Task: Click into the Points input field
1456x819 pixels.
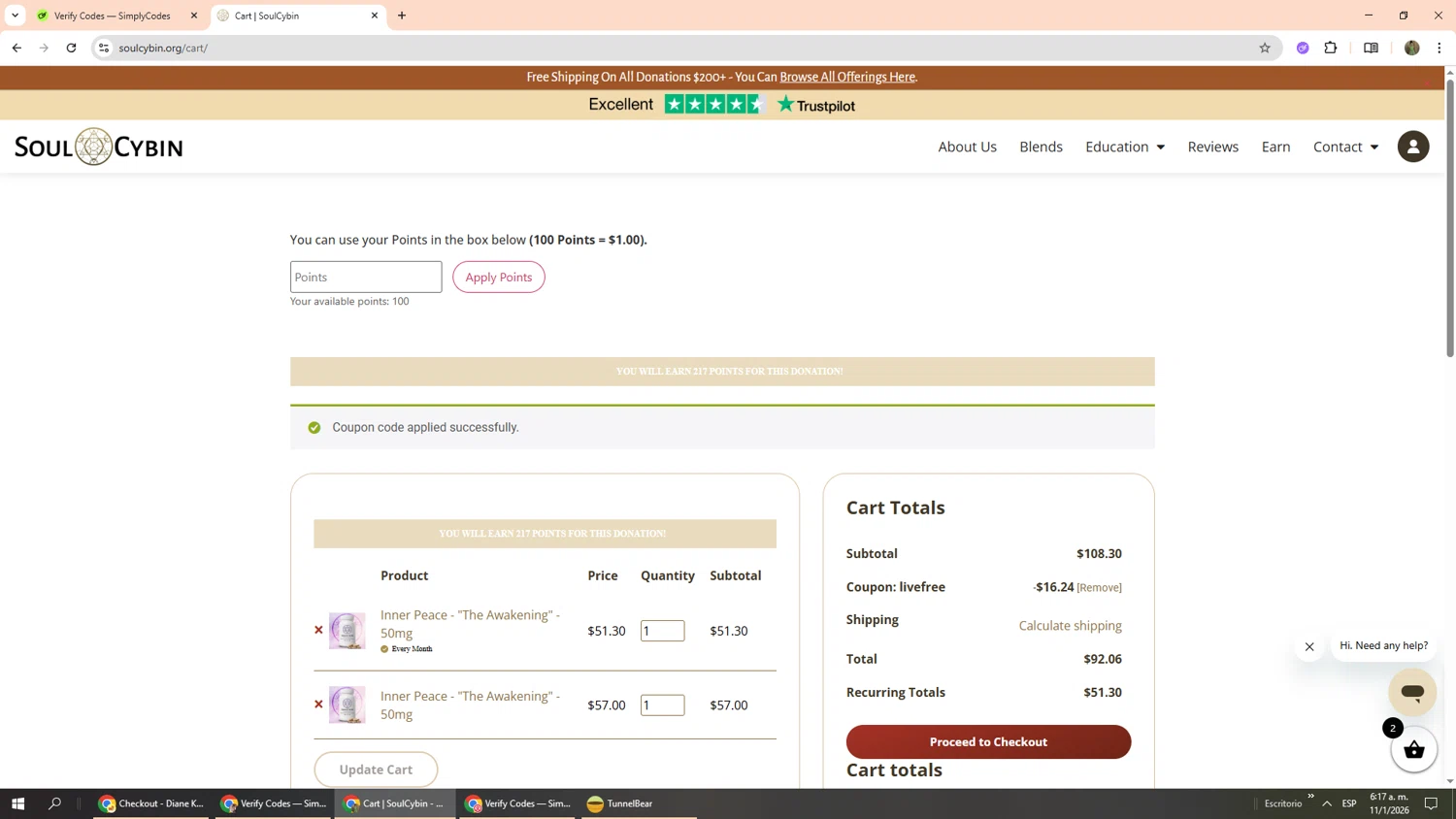Action: (366, 278)
